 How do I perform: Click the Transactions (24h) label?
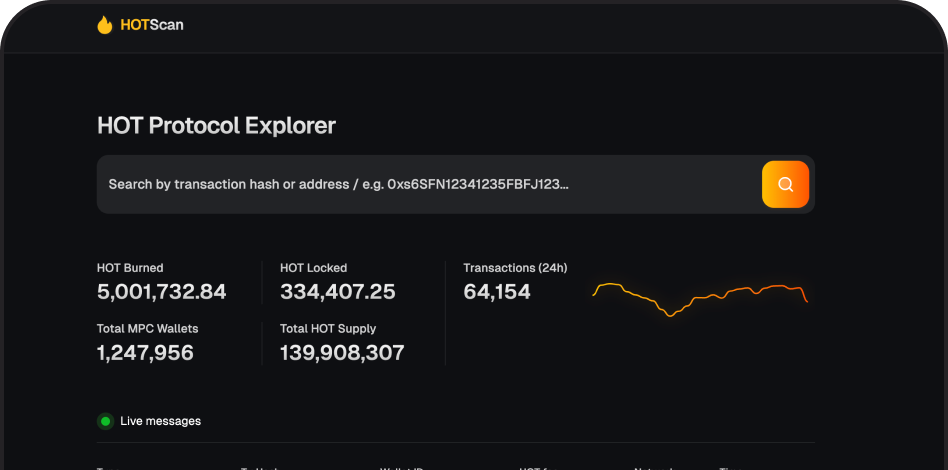pyautogui.click(x=515, y=268)
